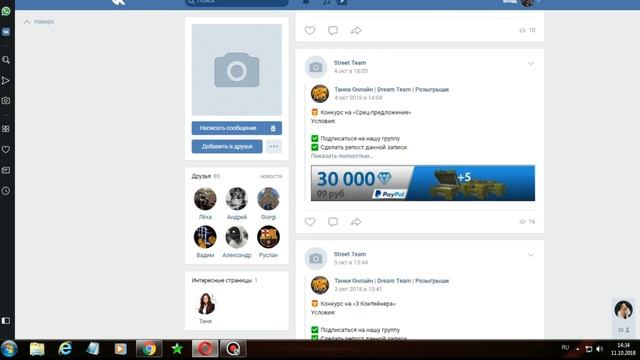
Task: Open the personal news arrow in the sidebar
Action: point(6,80)
